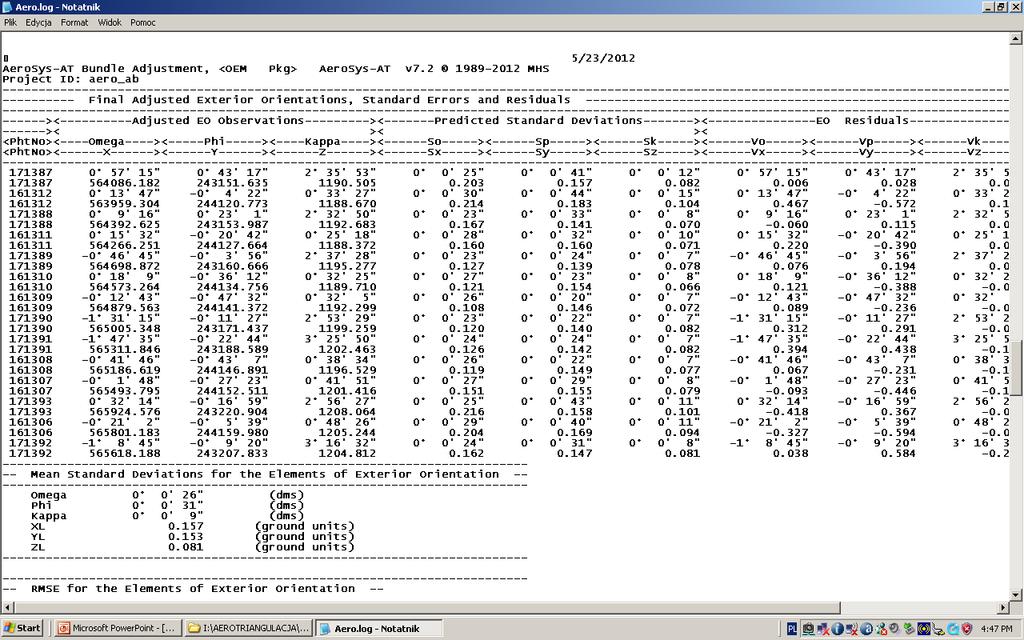The height and width of the screenshot is (640, 1024).
Task: Click the ZL row's value 0.081
Action: coord(185,547)
